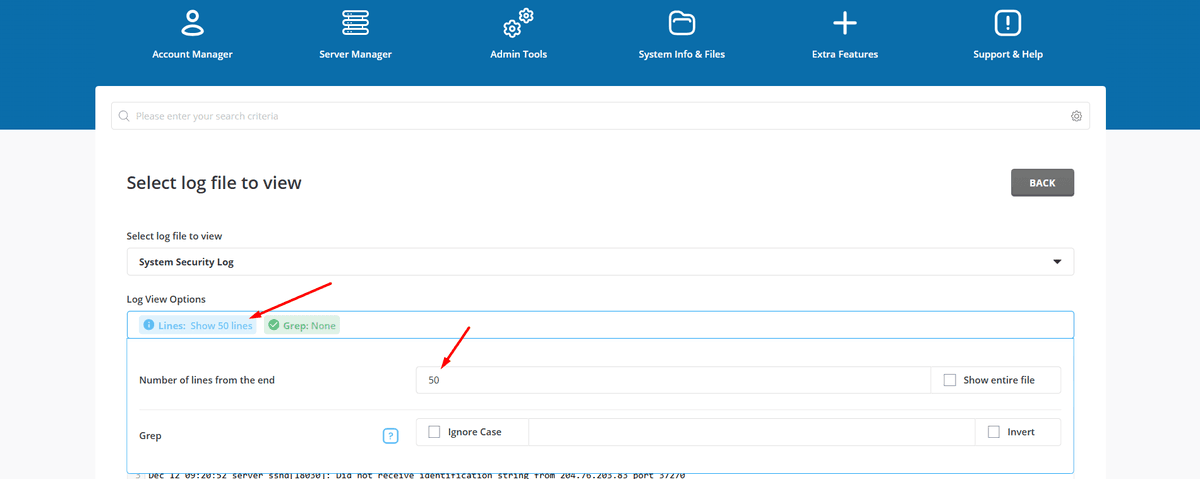The image size is (1200, 479).
Task: Select the Lines: Show 50 lines tag
Action: tap(197, 325)
